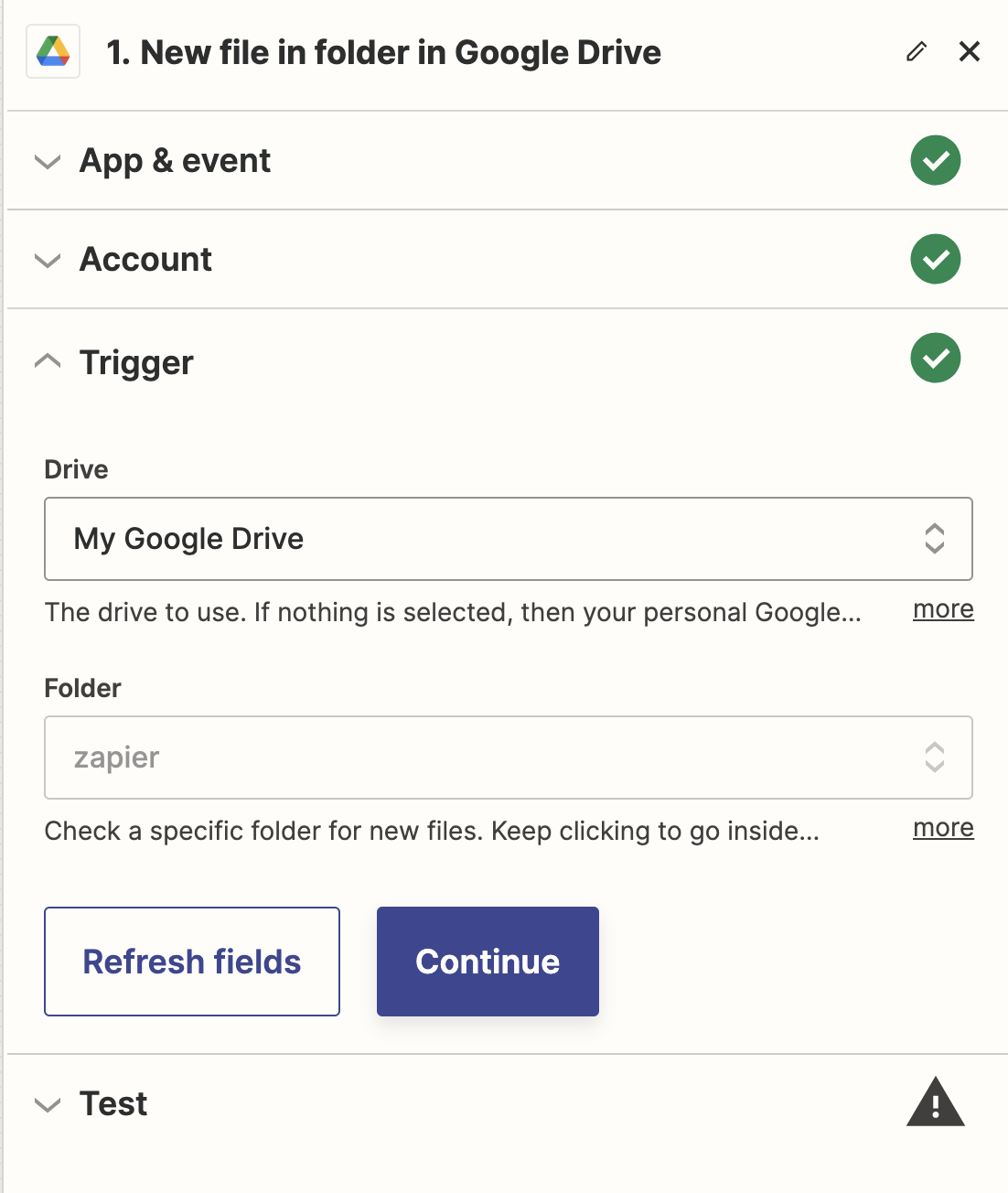Close the step editor panel
This screenshot has width=1008, height=1193.
click(970, 51)
